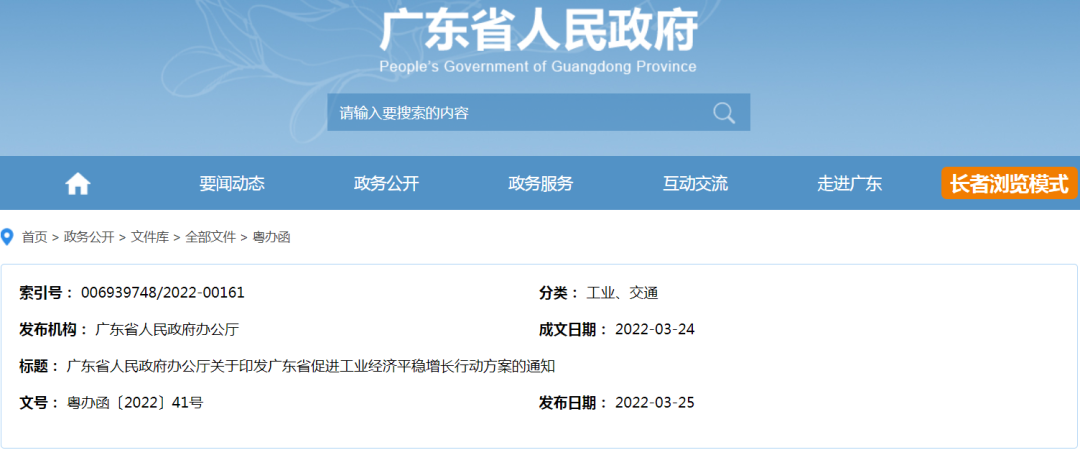Open the 政务公开 nav menu
The width and height of the screenshot is (1080, 450).
click(x=386, y=184)
